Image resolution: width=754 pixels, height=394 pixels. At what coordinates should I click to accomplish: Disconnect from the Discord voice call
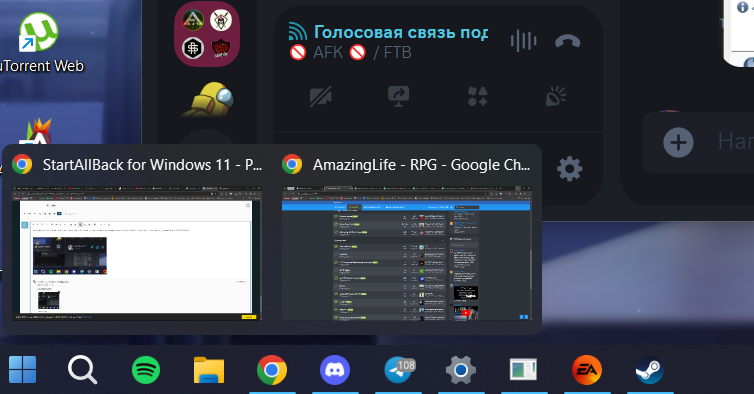pos(567,41)
